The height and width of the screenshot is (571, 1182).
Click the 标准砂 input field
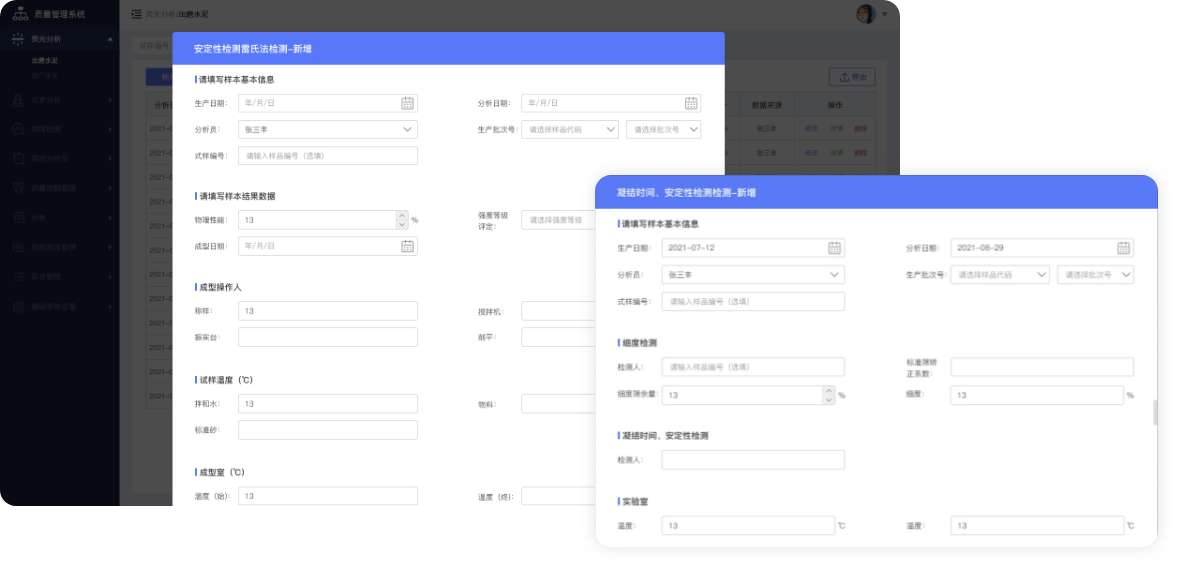pos(328,430)
